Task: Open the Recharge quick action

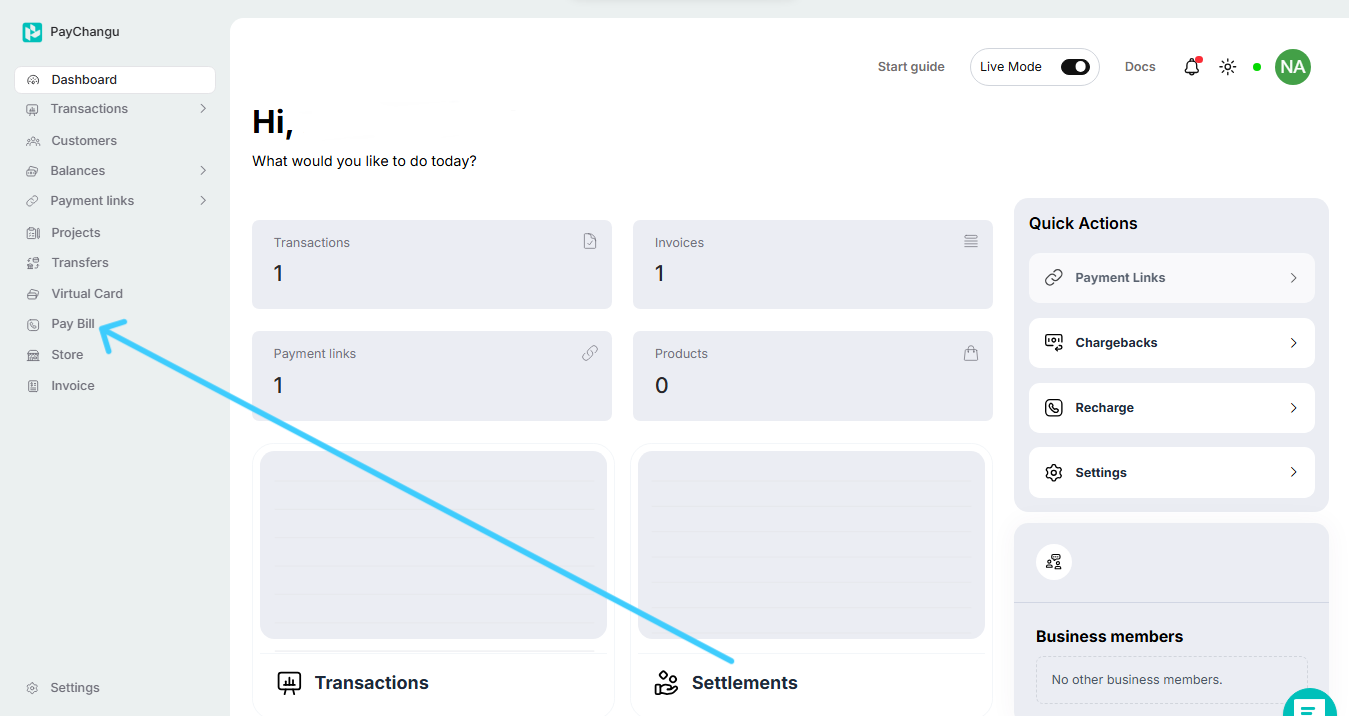Action: tap(1171, 408)
